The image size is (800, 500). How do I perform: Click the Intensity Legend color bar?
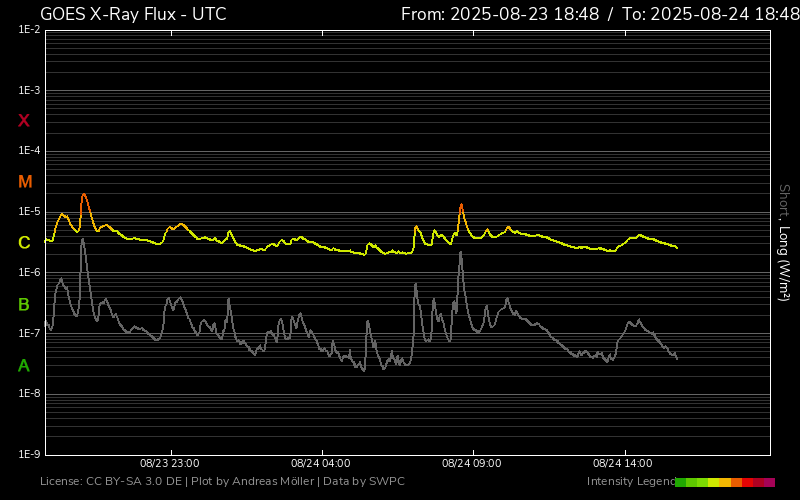(724, 482)
